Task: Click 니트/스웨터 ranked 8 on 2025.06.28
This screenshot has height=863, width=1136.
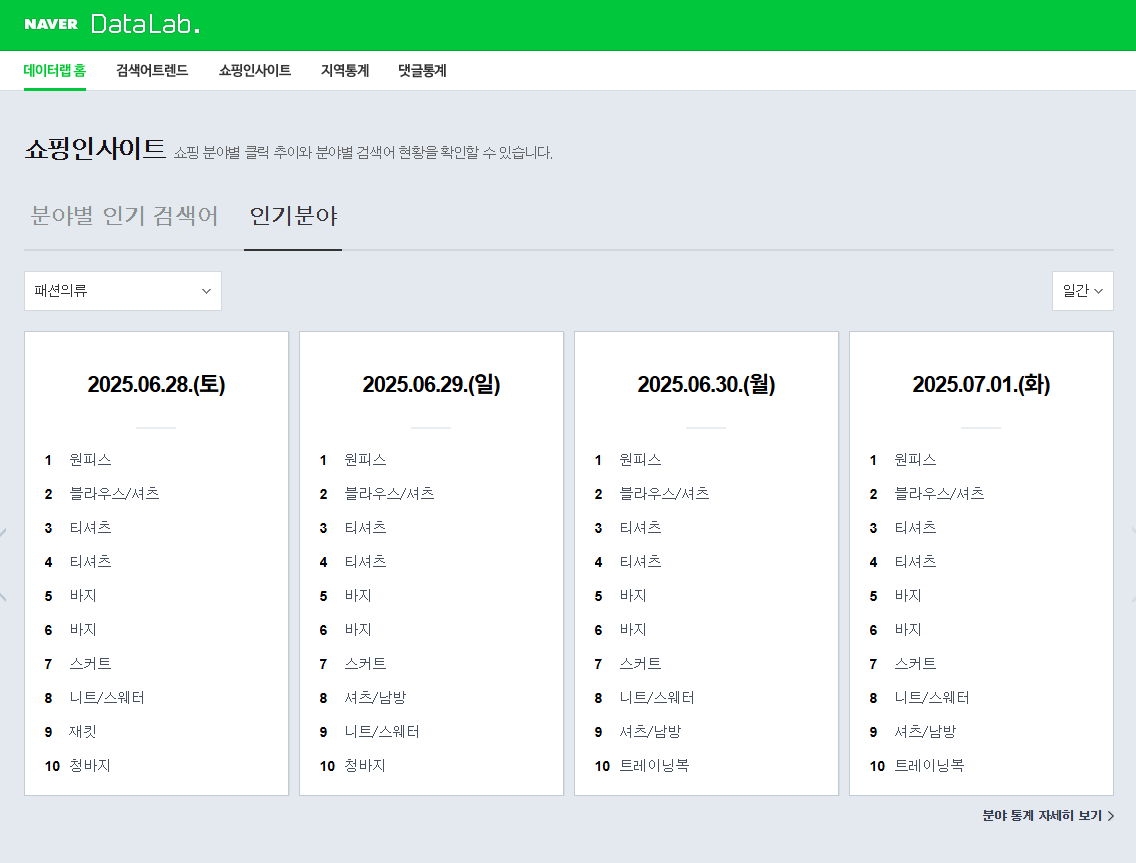Action: coord(106,698)
